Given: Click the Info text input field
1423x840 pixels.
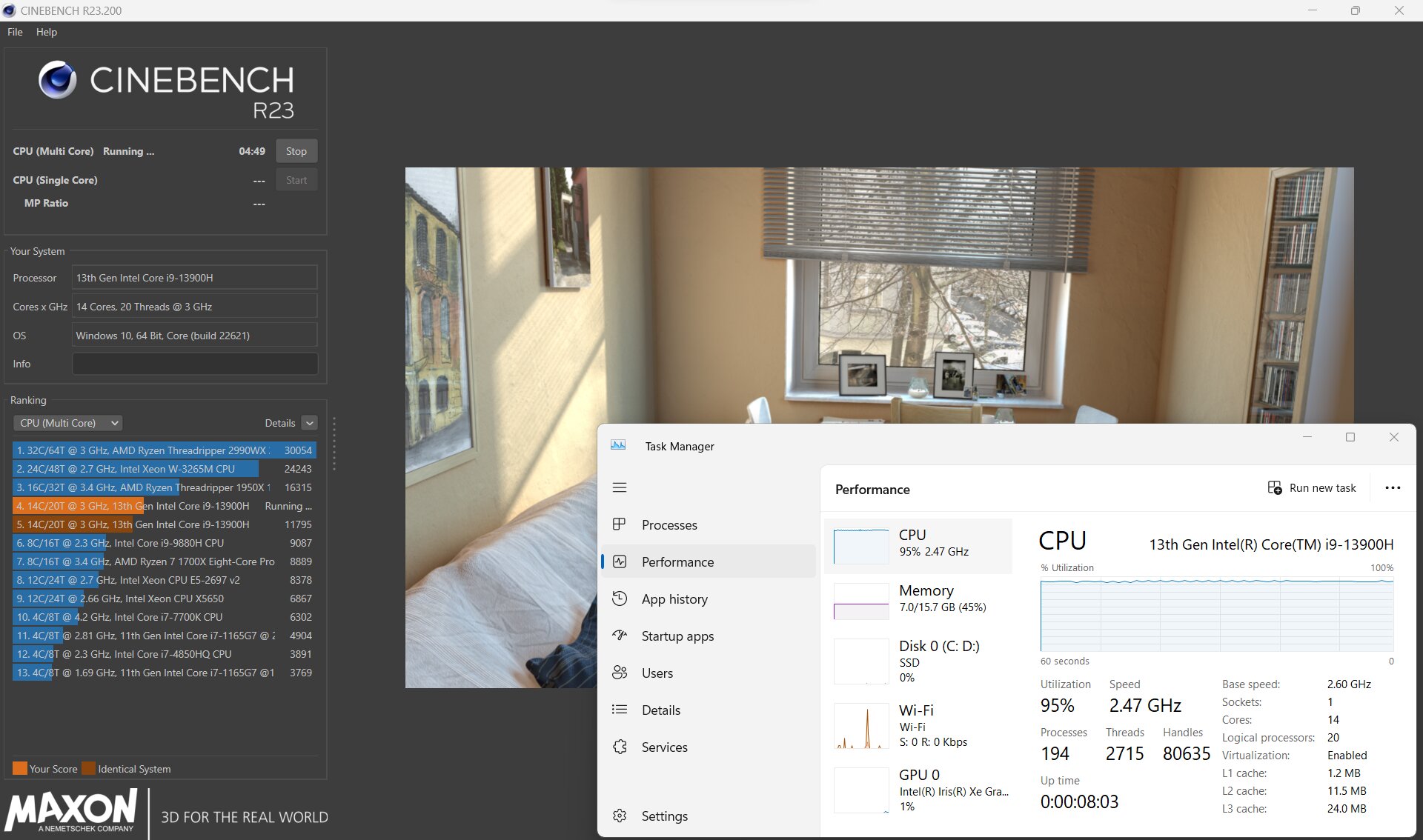Looking at the screenshot, I should click(195, 364).
